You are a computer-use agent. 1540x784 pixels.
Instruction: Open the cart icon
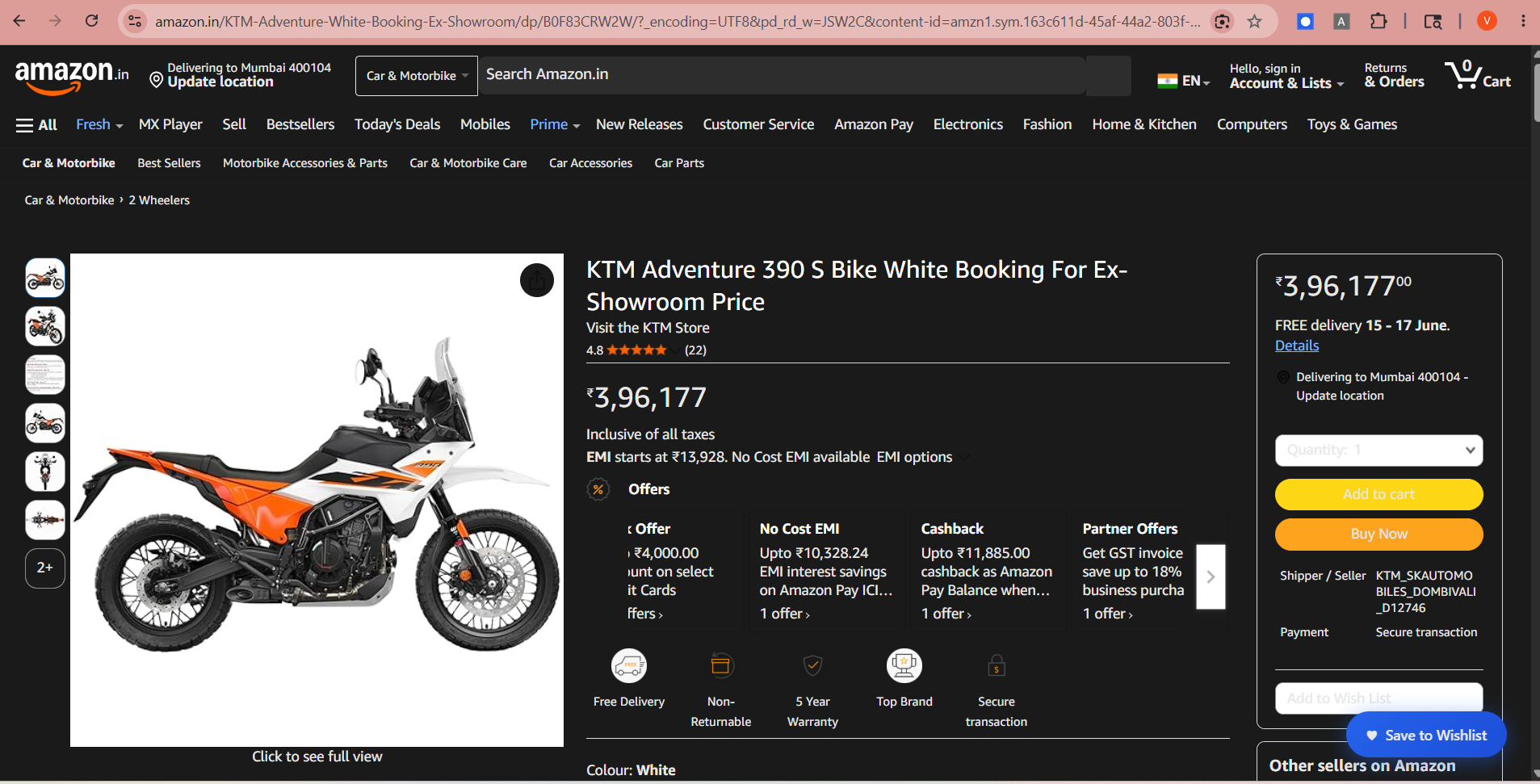(1478, 75)
